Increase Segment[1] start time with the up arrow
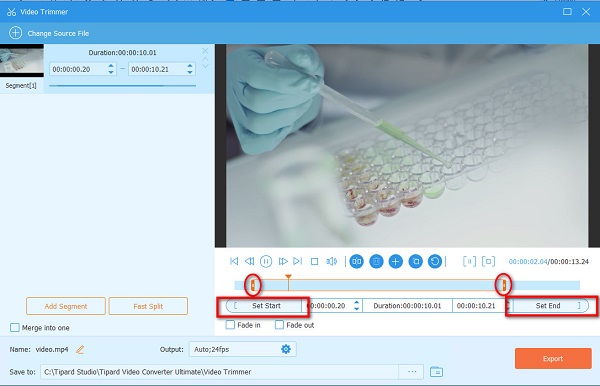This screenshot has width=600, height=386. pos(111,66)
